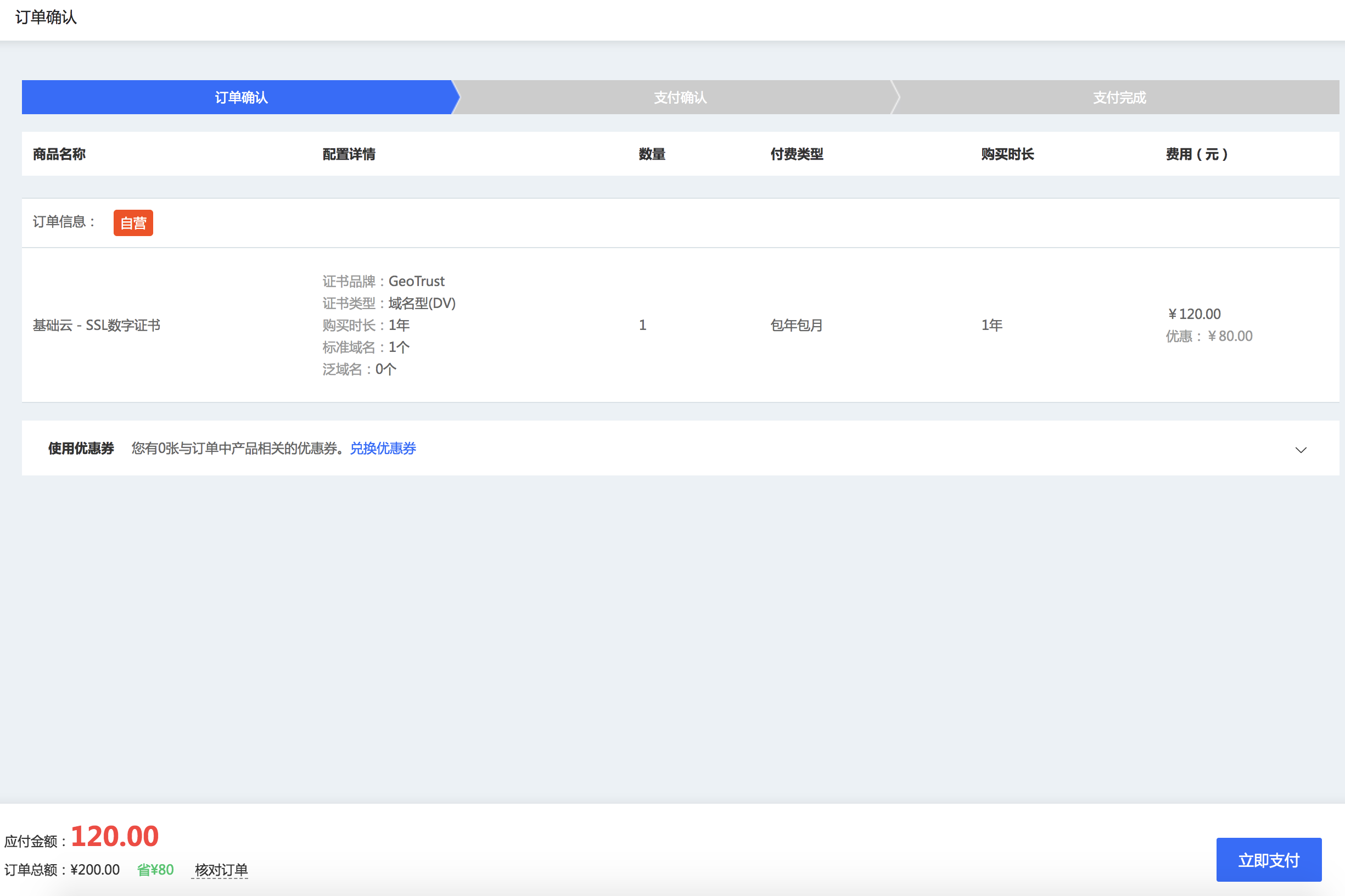Click the 证书品牌：GeoTrust line
Image resolution: width=1345 pixels, height=896 pixels.
pos(383,281)
